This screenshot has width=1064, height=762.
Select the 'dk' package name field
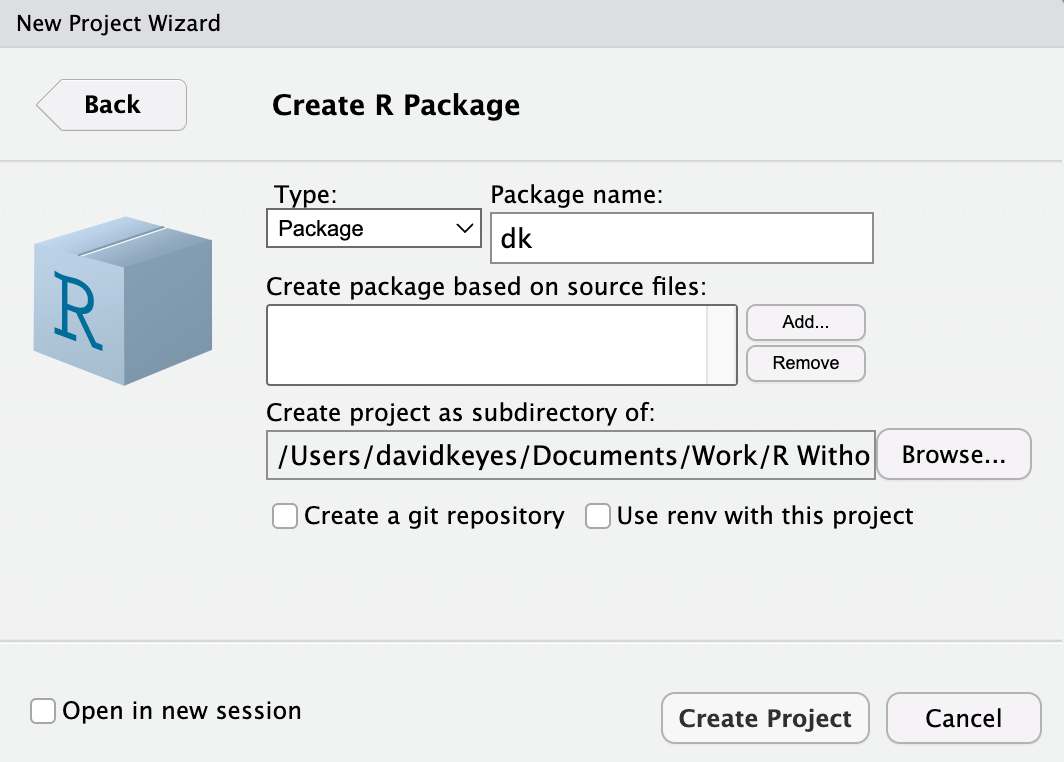(681, 237)
